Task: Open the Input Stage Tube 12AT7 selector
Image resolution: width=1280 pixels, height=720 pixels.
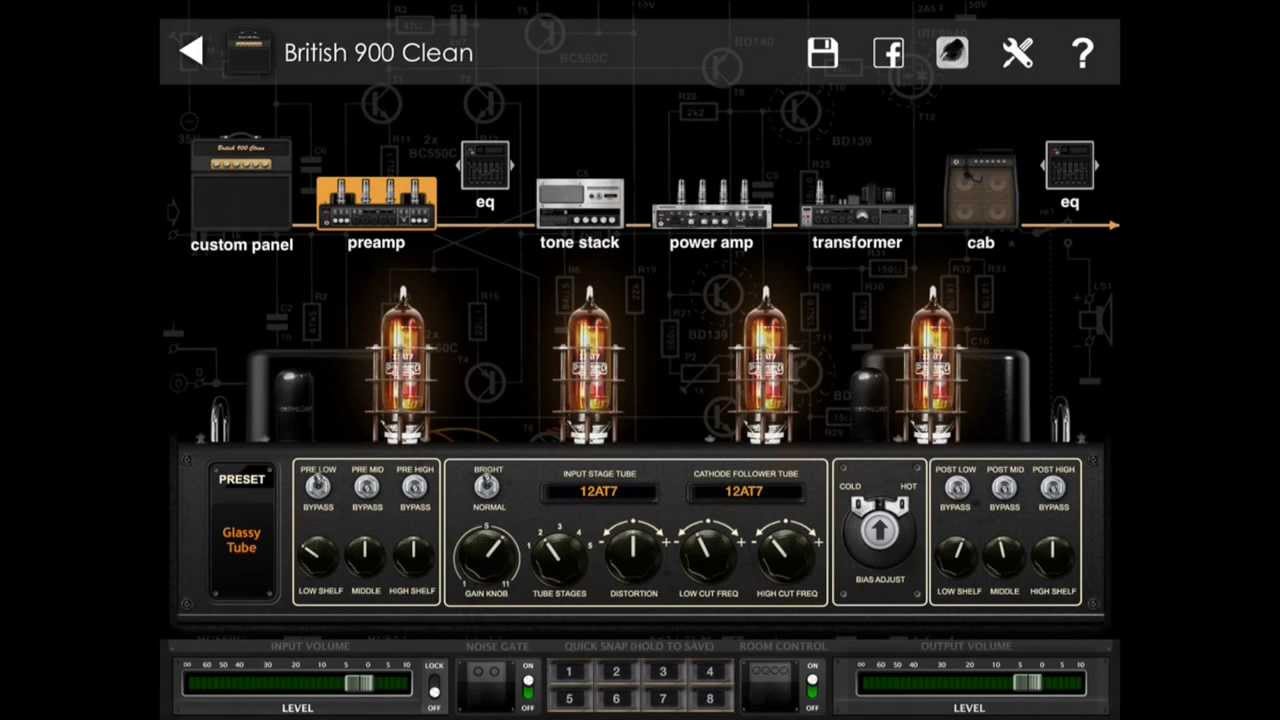Action: pos(599,492)
